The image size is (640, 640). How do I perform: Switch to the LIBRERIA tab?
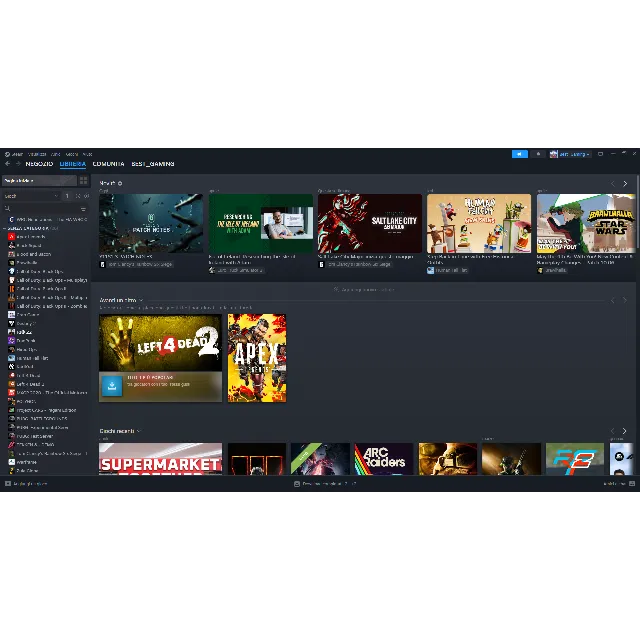click(73, 164)
